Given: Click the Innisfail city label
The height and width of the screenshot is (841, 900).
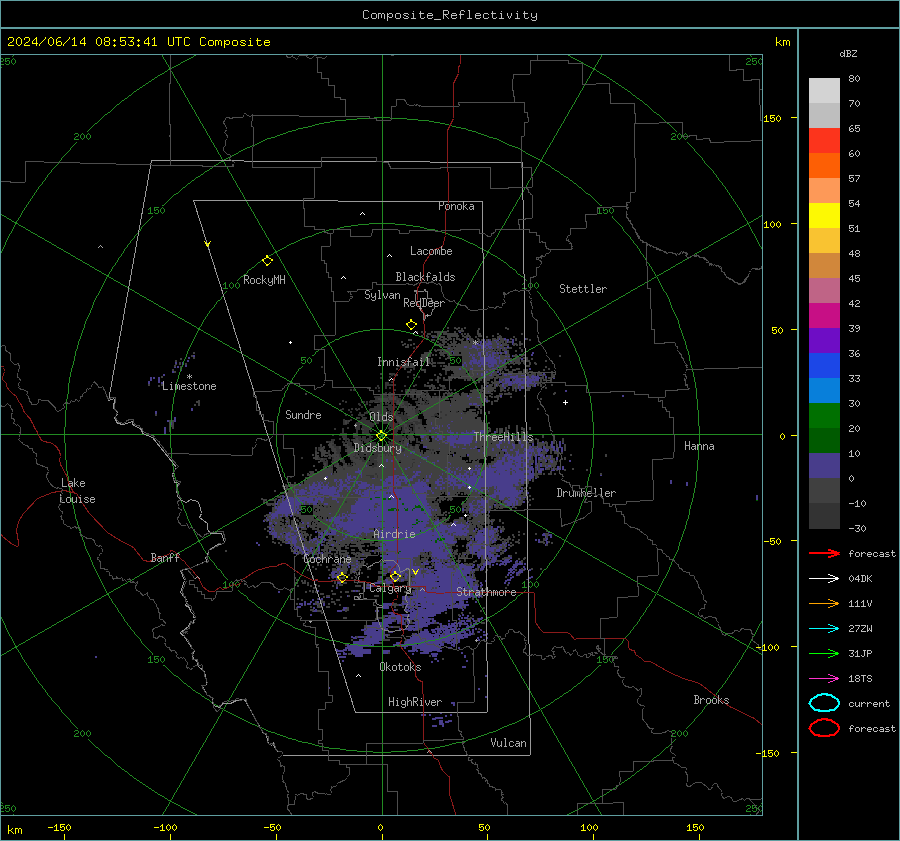Looking at the screenshot, I should point(404,362).
